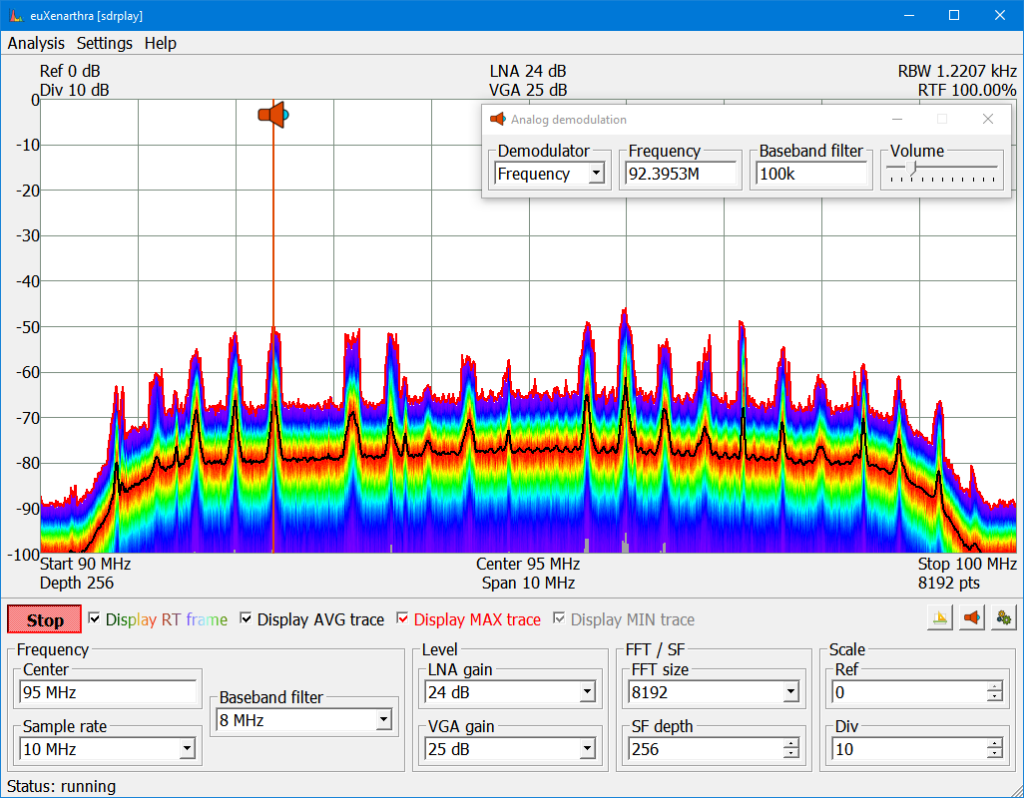
Task: Click 'Depth 256' label
Action: coord(77,583)
